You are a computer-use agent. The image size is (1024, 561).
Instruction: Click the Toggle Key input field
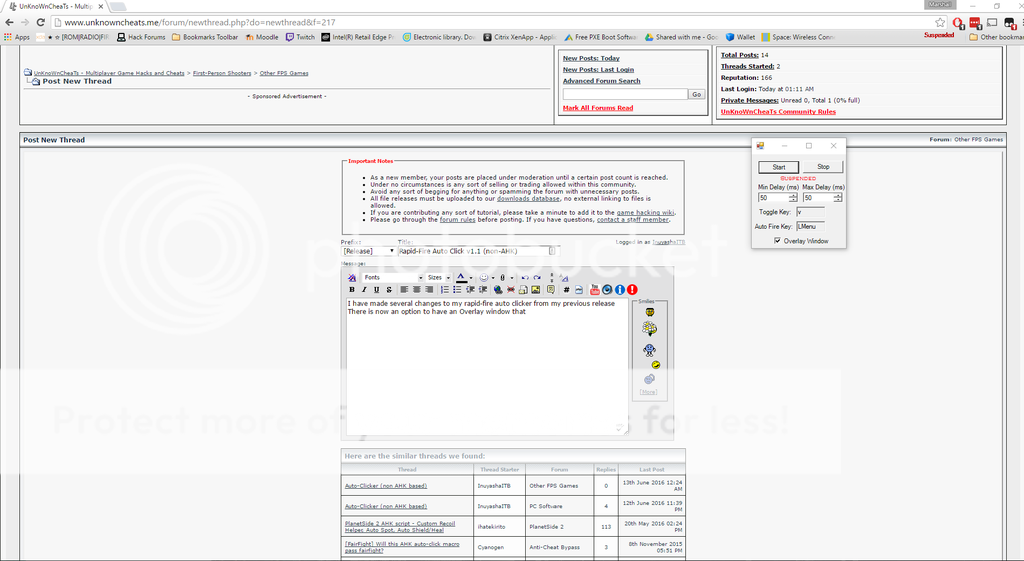coord(810,212)
